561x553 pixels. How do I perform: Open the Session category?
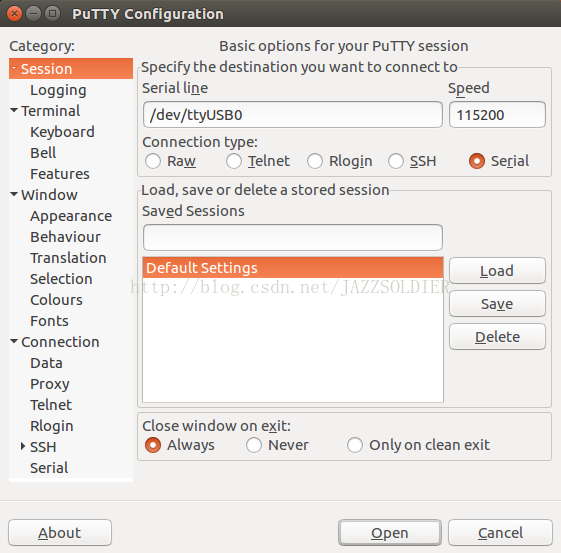pyautogui.click(x=71, y=69)
